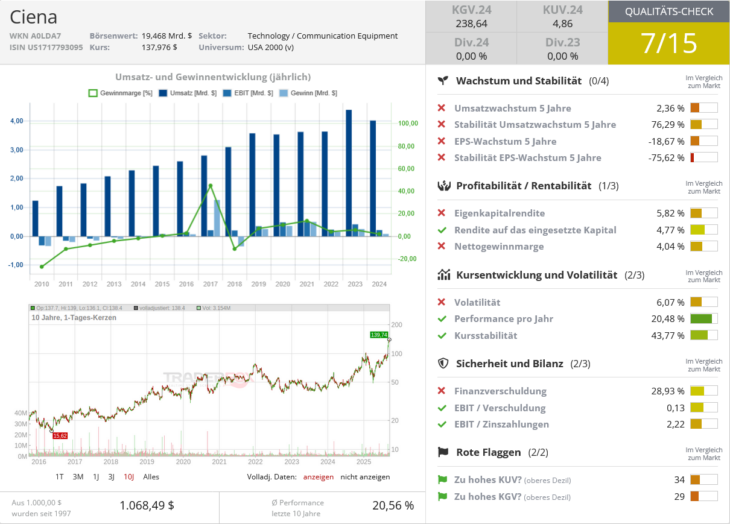Click the green market bar for Performance pro Jahr
Image resolution: width=730 pixels, height=524 pixels.
coord(703,319)
